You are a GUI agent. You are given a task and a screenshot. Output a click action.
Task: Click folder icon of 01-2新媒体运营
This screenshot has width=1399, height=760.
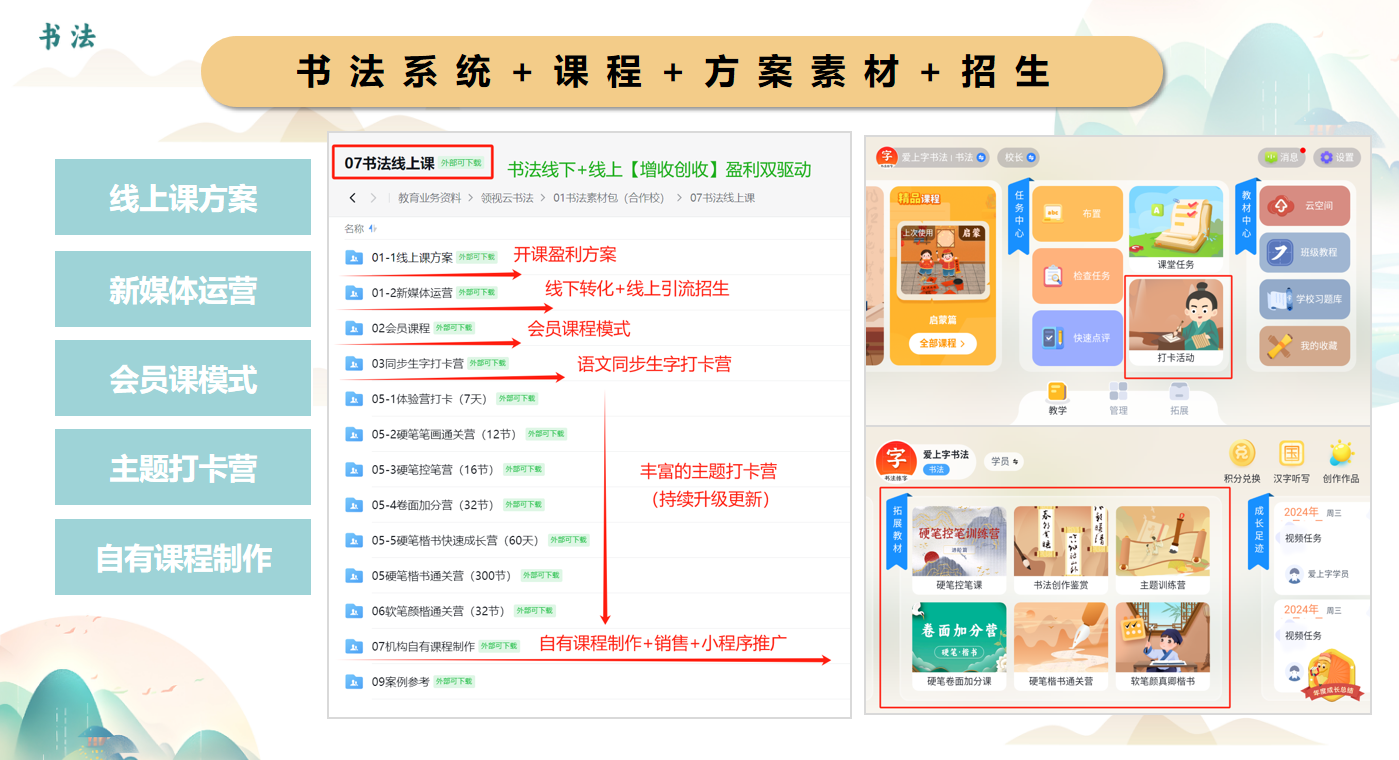pyautogui.click(x=354, y=293)
